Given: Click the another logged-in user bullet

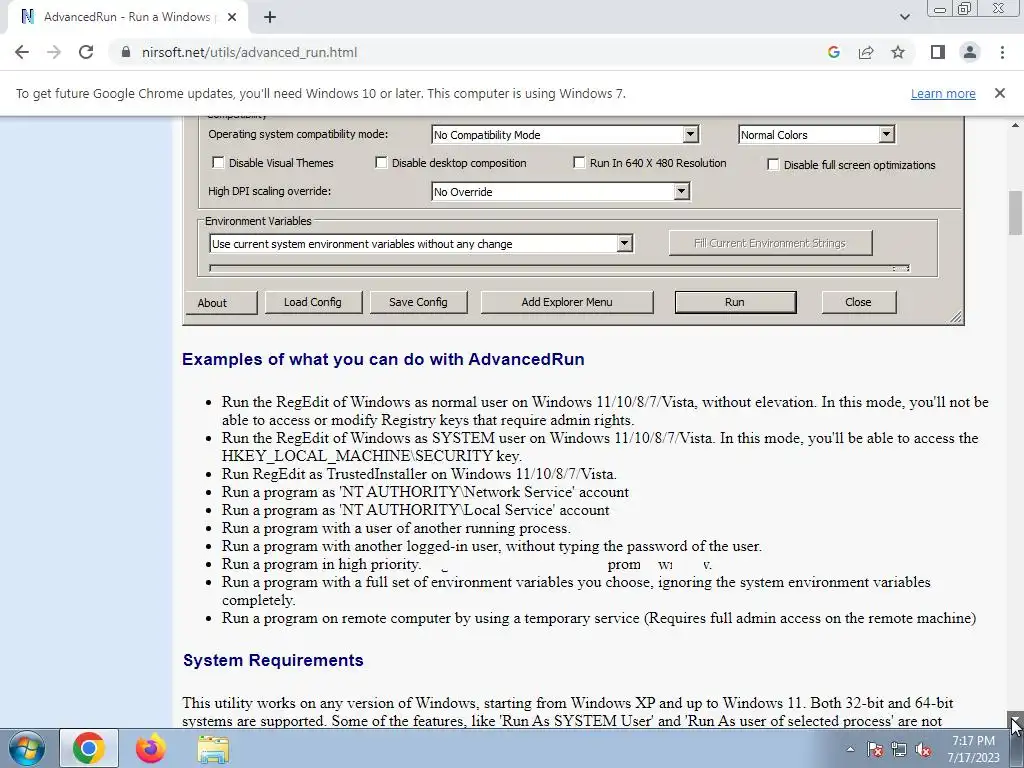Looking at the screenshot, I should [x=492, y=546].
